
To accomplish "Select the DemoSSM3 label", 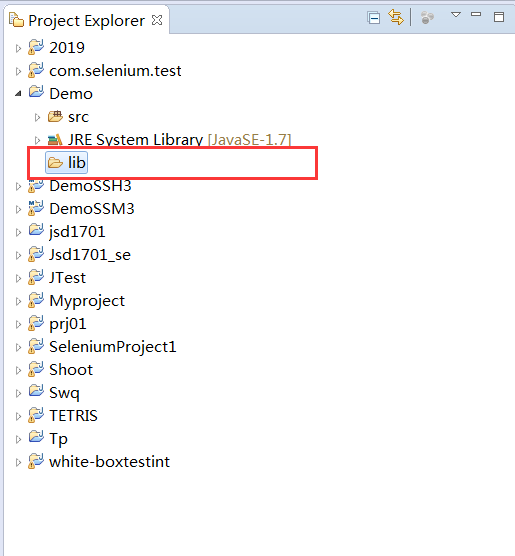I will pyautogui.click(x=92, y=209).
